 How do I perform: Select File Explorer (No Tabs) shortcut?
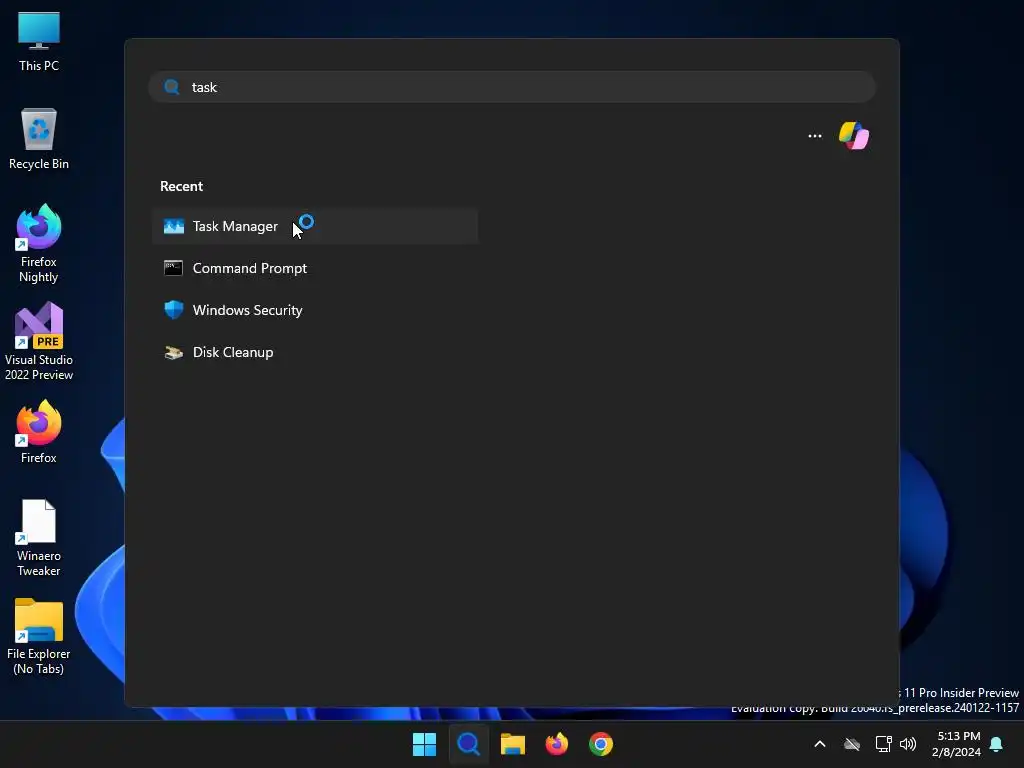39,637
